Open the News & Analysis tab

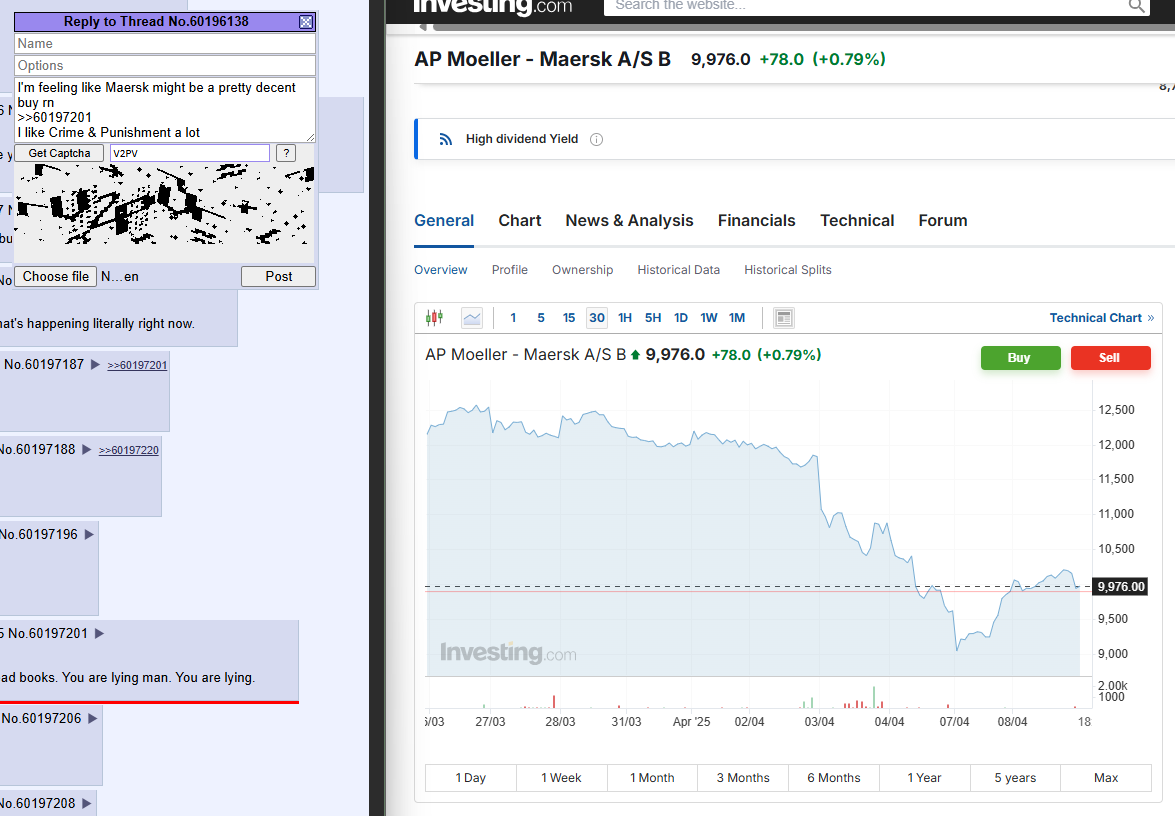[x=629, y=220]
